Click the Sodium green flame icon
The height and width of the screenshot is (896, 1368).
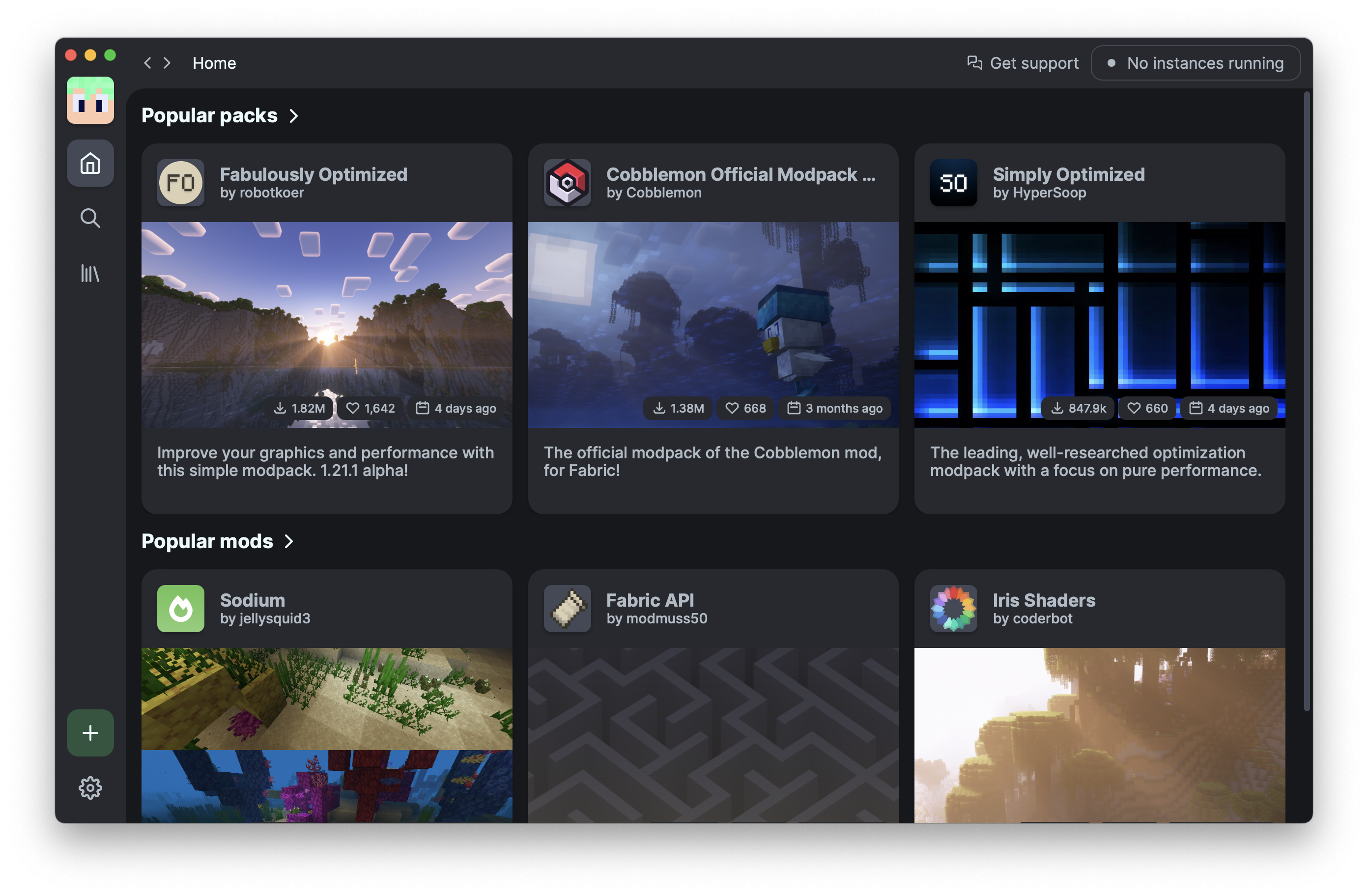(x=180, y=609)
